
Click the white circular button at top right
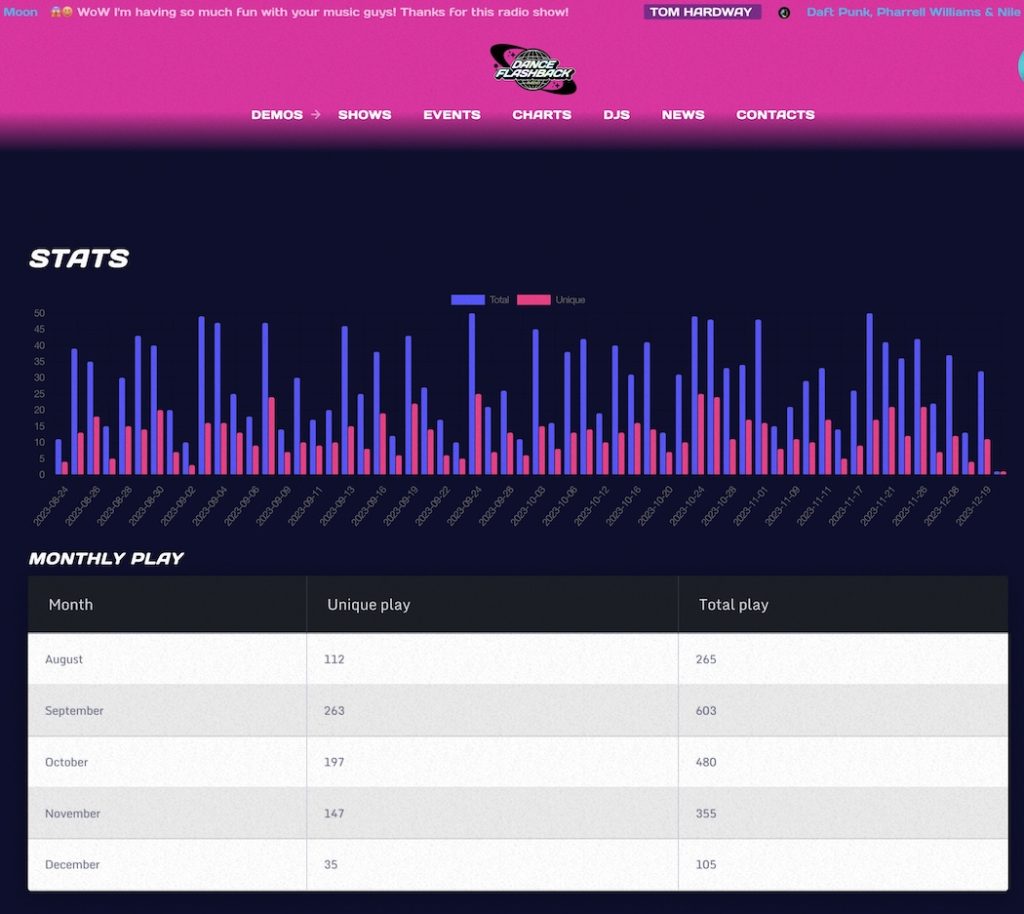[1019, 68]
